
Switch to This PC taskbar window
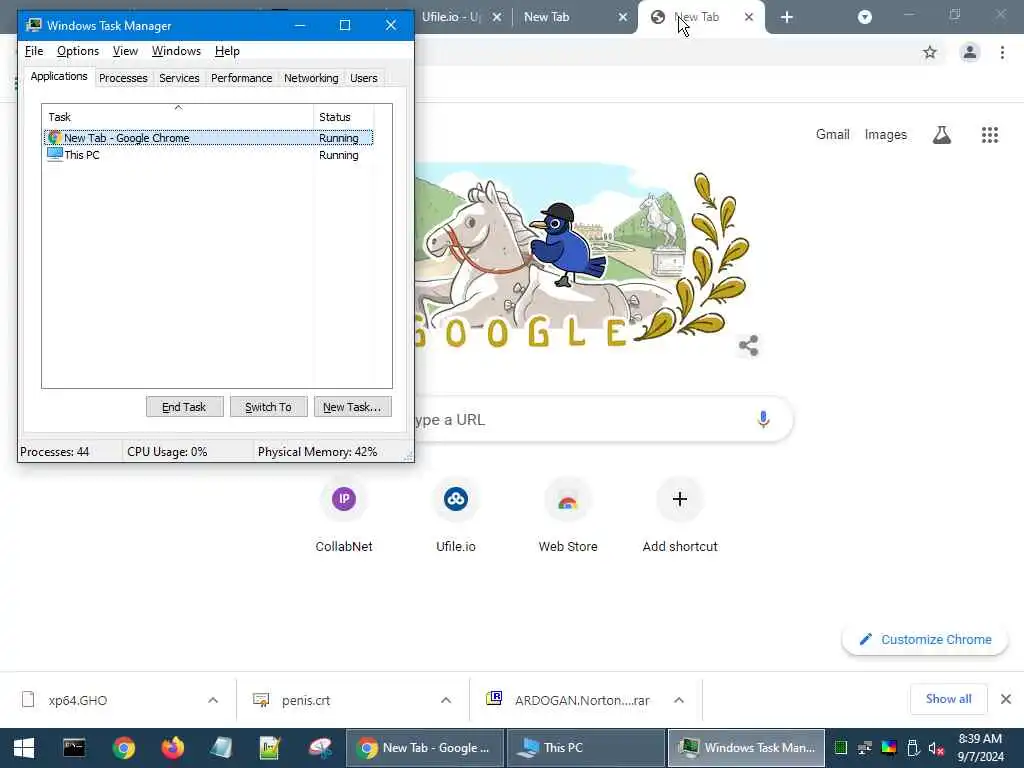click(585, 748)
